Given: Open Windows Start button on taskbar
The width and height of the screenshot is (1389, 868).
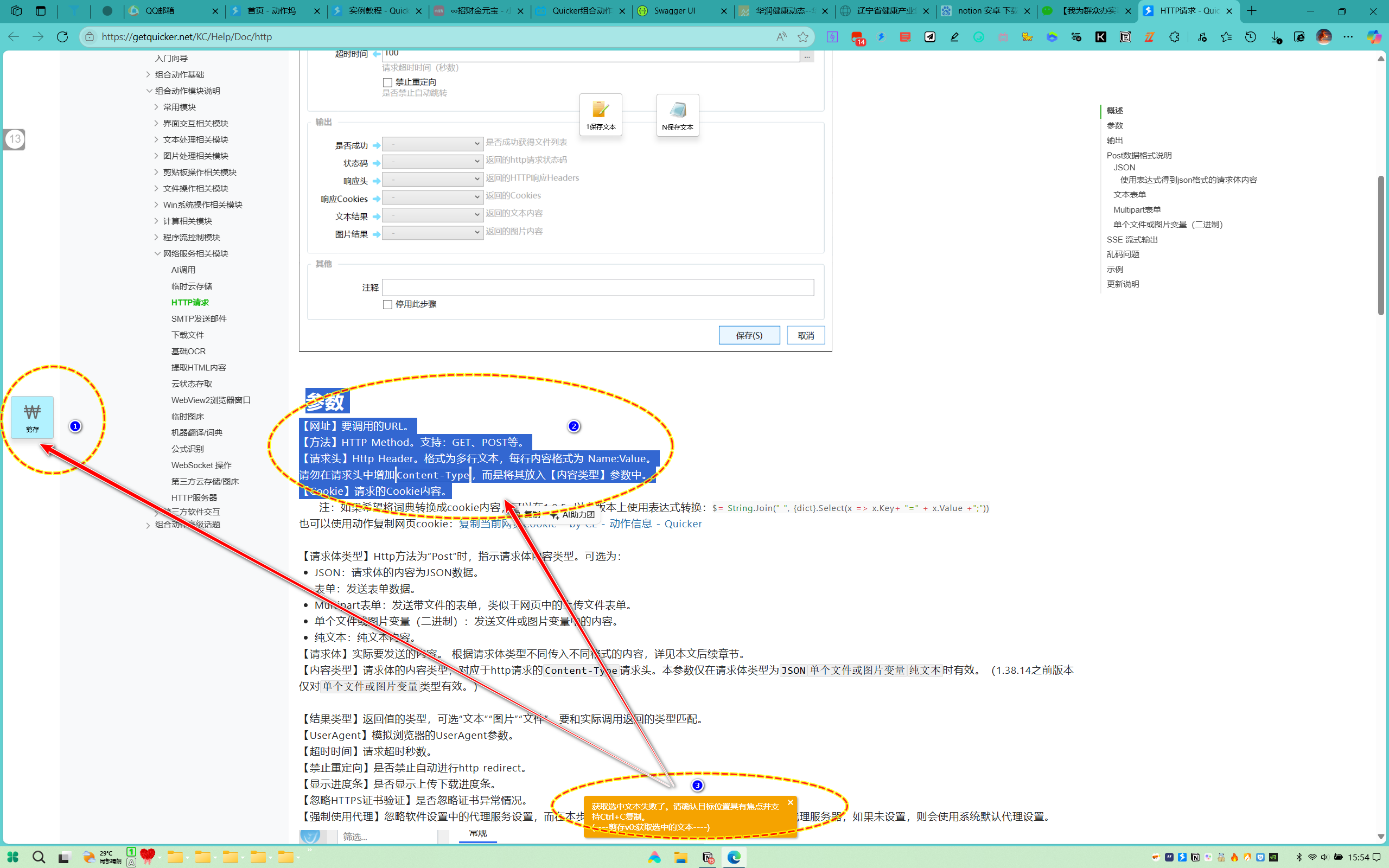Looking at the screenshot, I should (x=12, y=857).
